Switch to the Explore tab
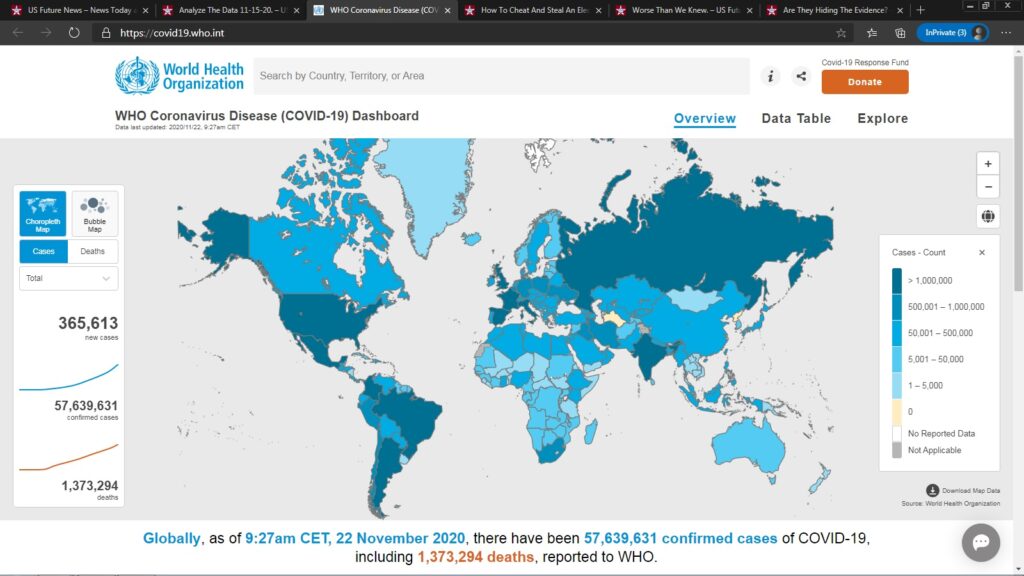 [x=882, y=118]
